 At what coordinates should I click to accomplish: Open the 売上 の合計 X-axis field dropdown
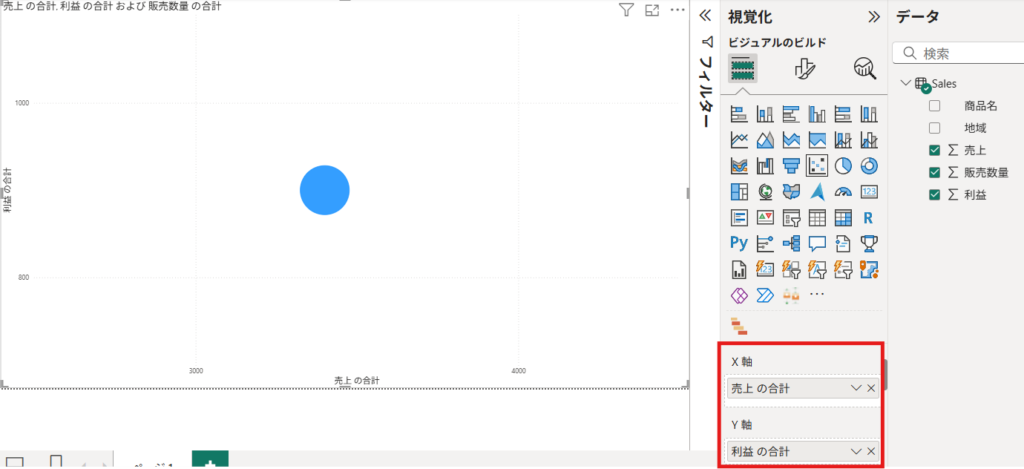[x=855, y=388]
